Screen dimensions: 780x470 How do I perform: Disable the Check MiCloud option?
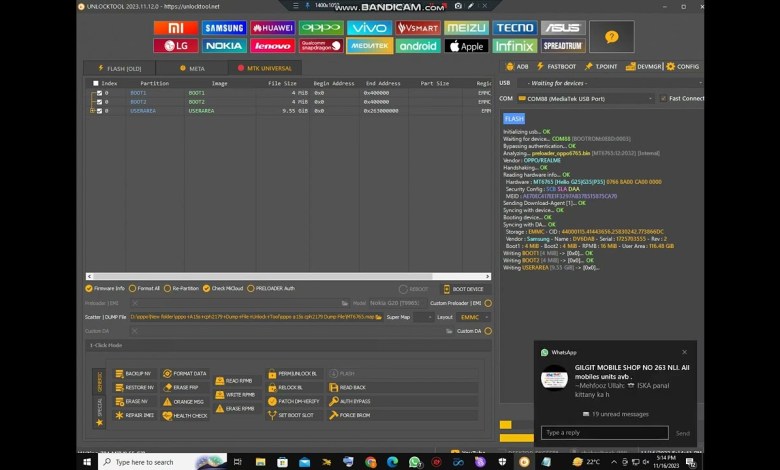click(x=205, y=288)
